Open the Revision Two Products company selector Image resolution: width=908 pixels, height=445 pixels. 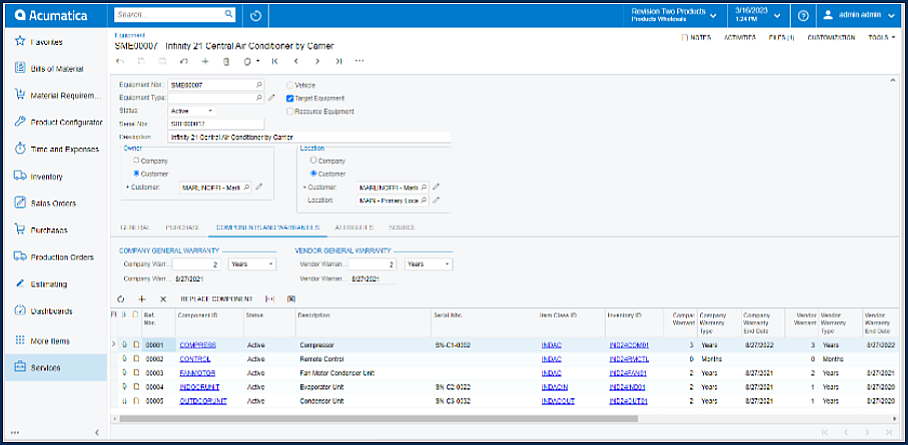[x=673, y=15]
